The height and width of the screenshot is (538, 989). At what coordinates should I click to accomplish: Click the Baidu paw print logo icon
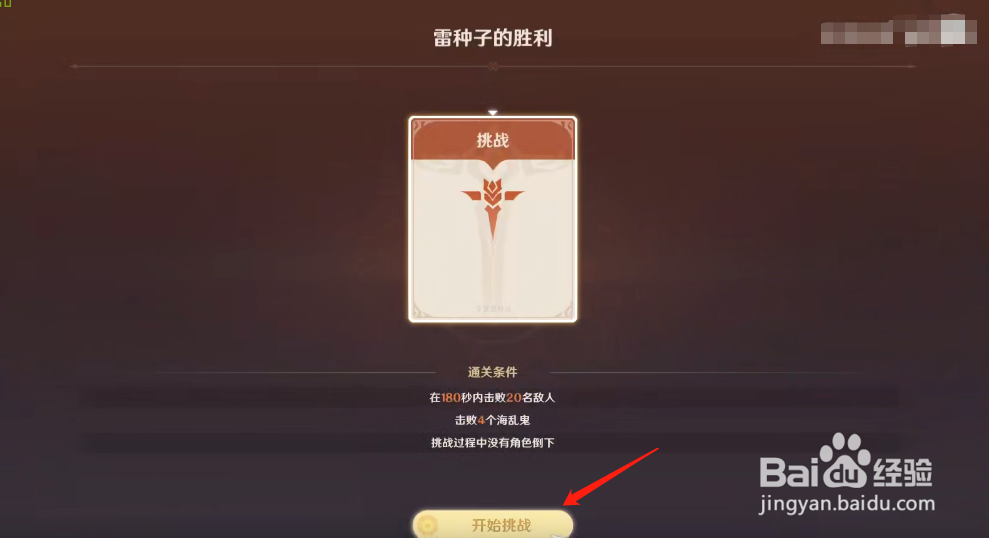tap(845, 460)
